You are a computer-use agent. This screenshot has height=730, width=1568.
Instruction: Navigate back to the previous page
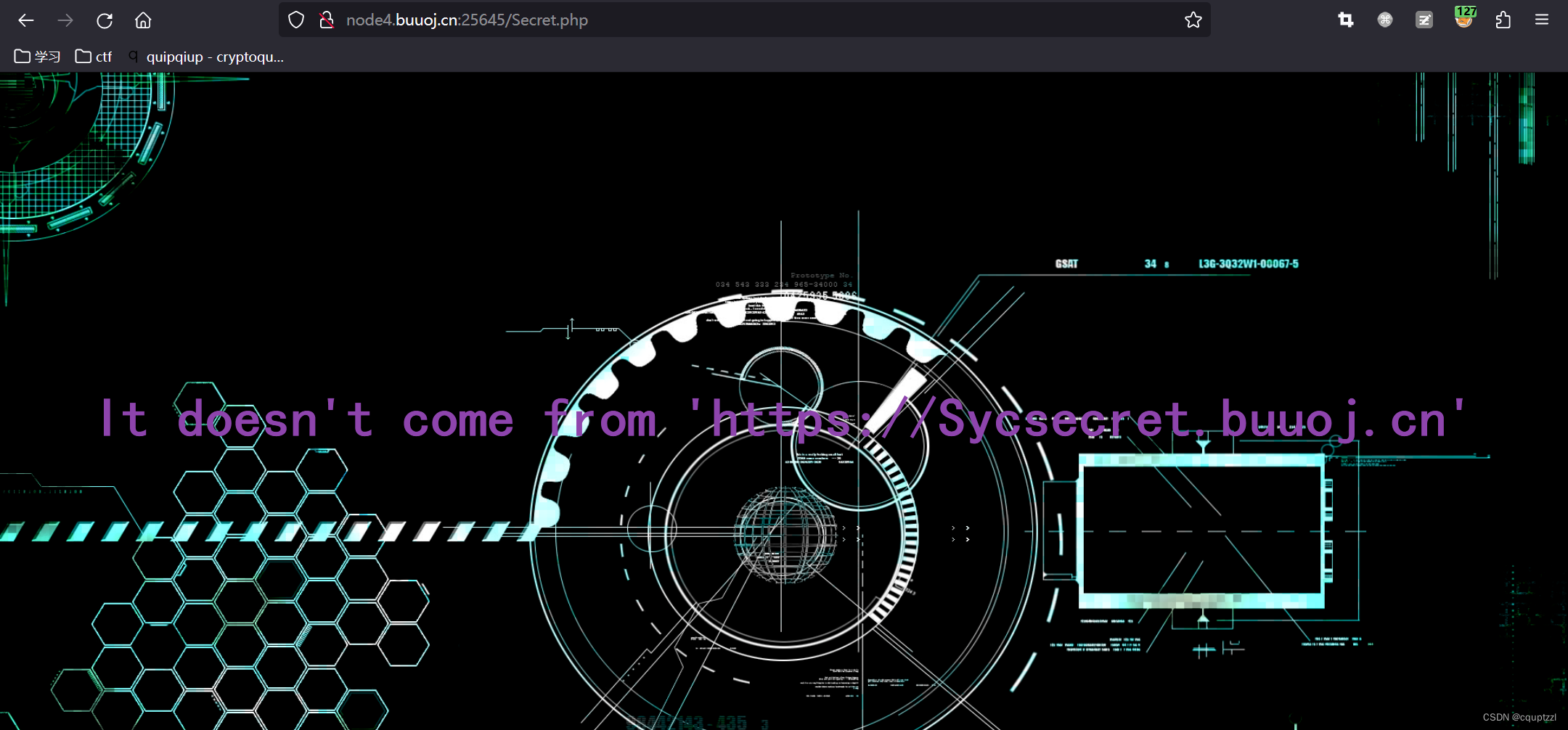[26, 20]
